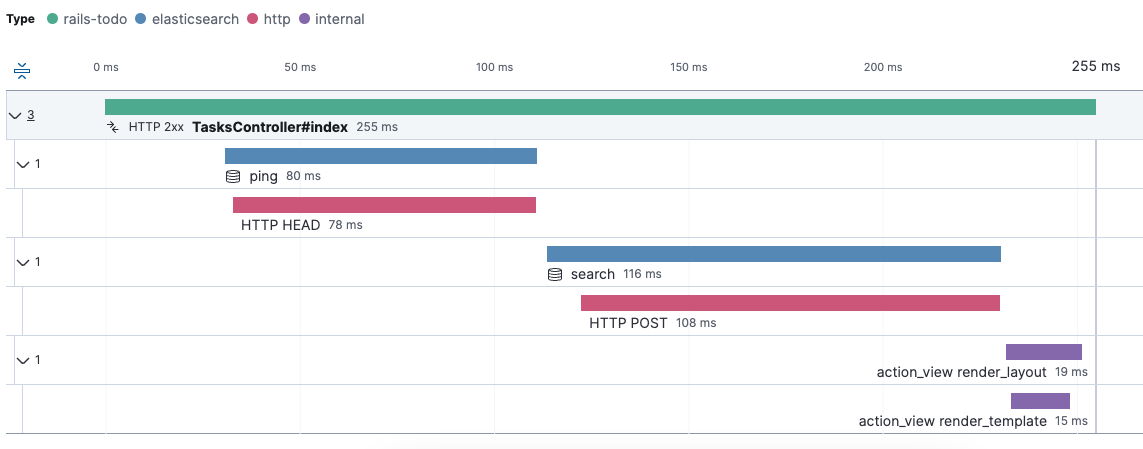
Task: Click the database icon beside ping
Action: tap(233, 177)
